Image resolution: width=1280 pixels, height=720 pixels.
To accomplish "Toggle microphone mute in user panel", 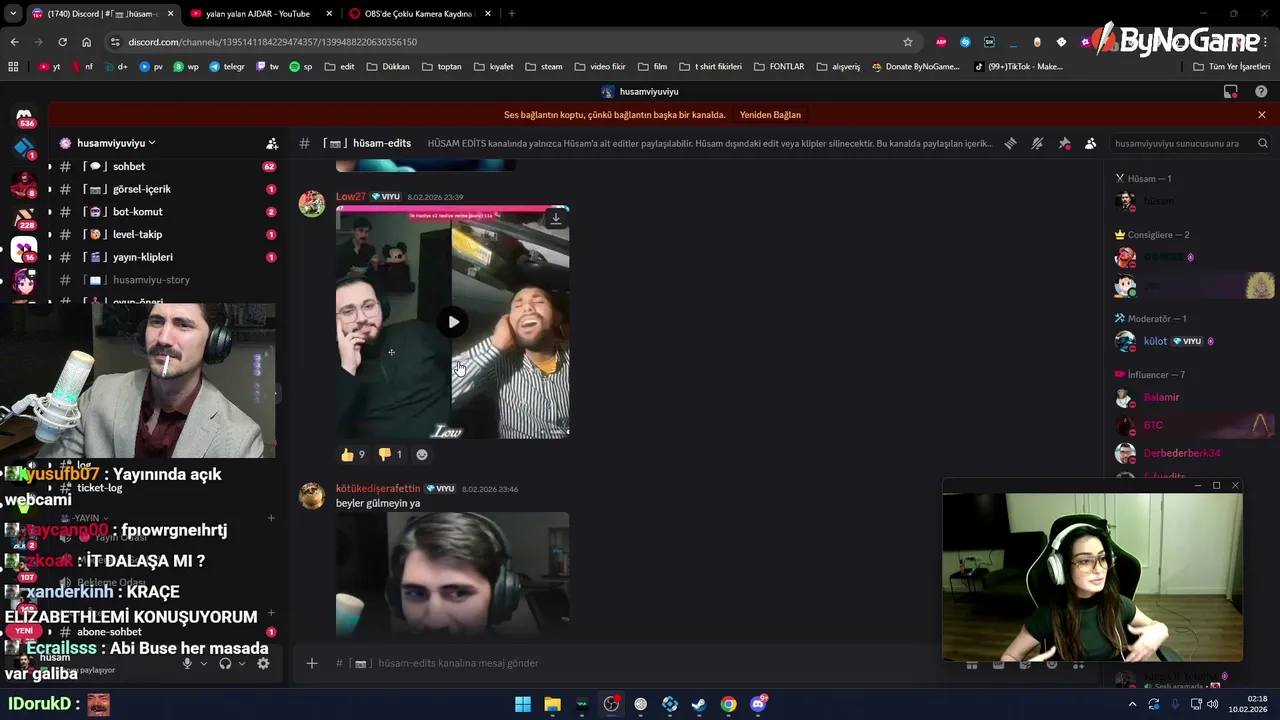I will [187, 663].
